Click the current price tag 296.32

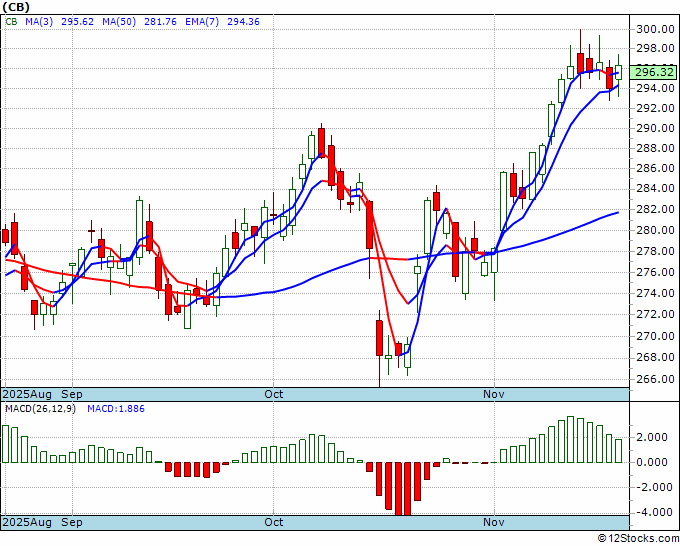point(654,72)
